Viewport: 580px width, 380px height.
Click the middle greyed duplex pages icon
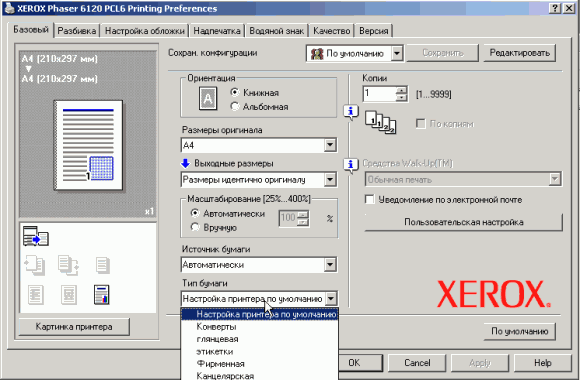pyautogui.click(x=68, y=265)
